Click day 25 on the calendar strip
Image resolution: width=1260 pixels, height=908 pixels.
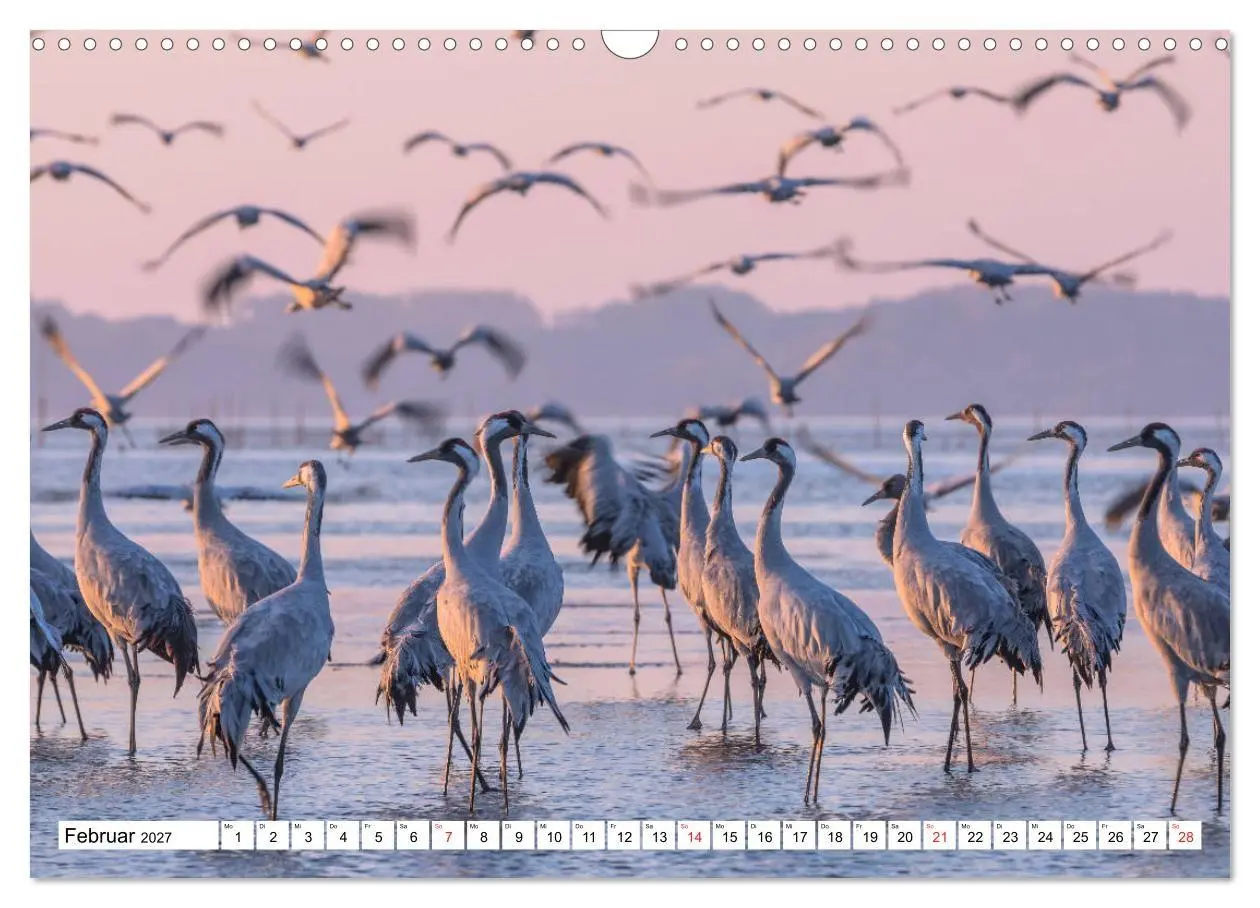(x=1080, y=836)
